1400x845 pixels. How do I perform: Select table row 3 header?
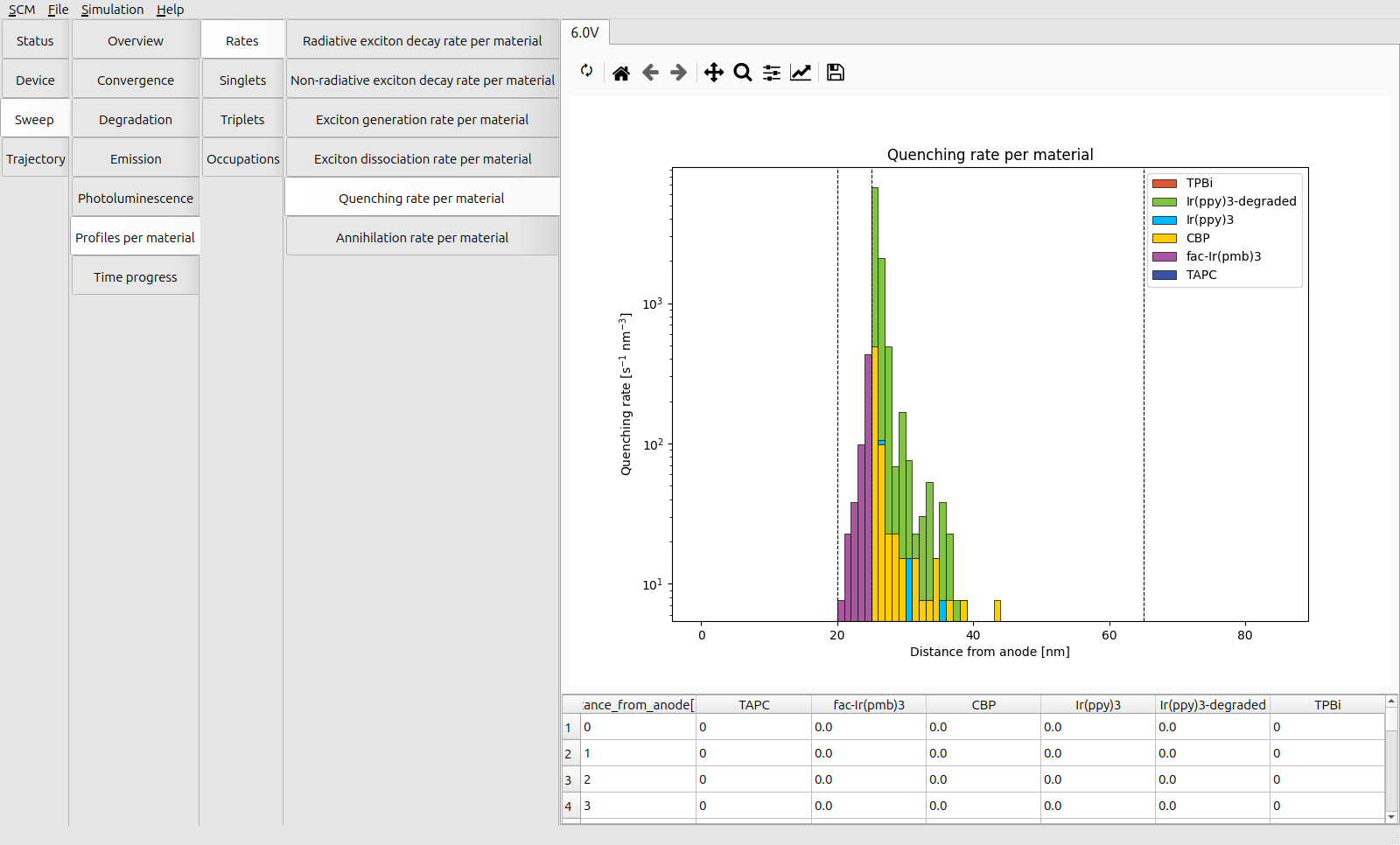click(569, 780)
